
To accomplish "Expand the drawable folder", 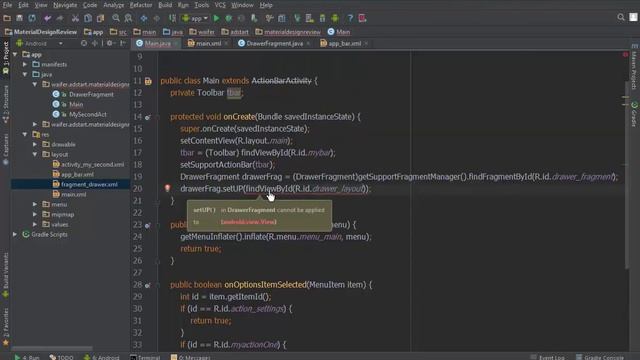I will coord(35,144).
